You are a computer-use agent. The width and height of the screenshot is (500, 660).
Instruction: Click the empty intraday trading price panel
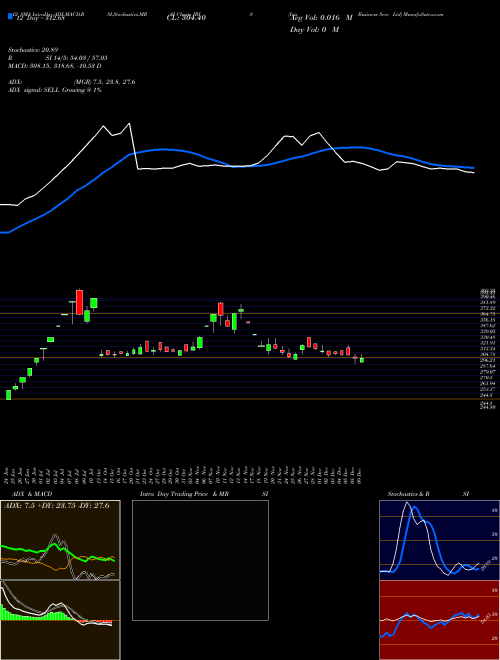click(x=200, y=560)
